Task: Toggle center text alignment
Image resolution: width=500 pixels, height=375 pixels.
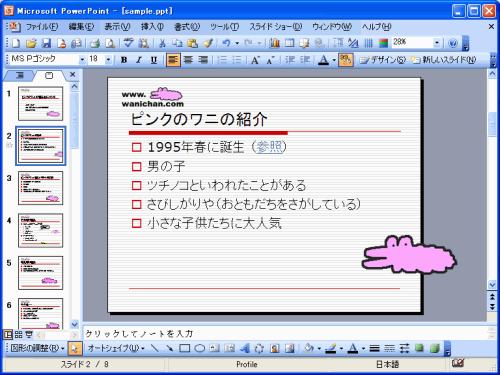Action: (188, 60)
